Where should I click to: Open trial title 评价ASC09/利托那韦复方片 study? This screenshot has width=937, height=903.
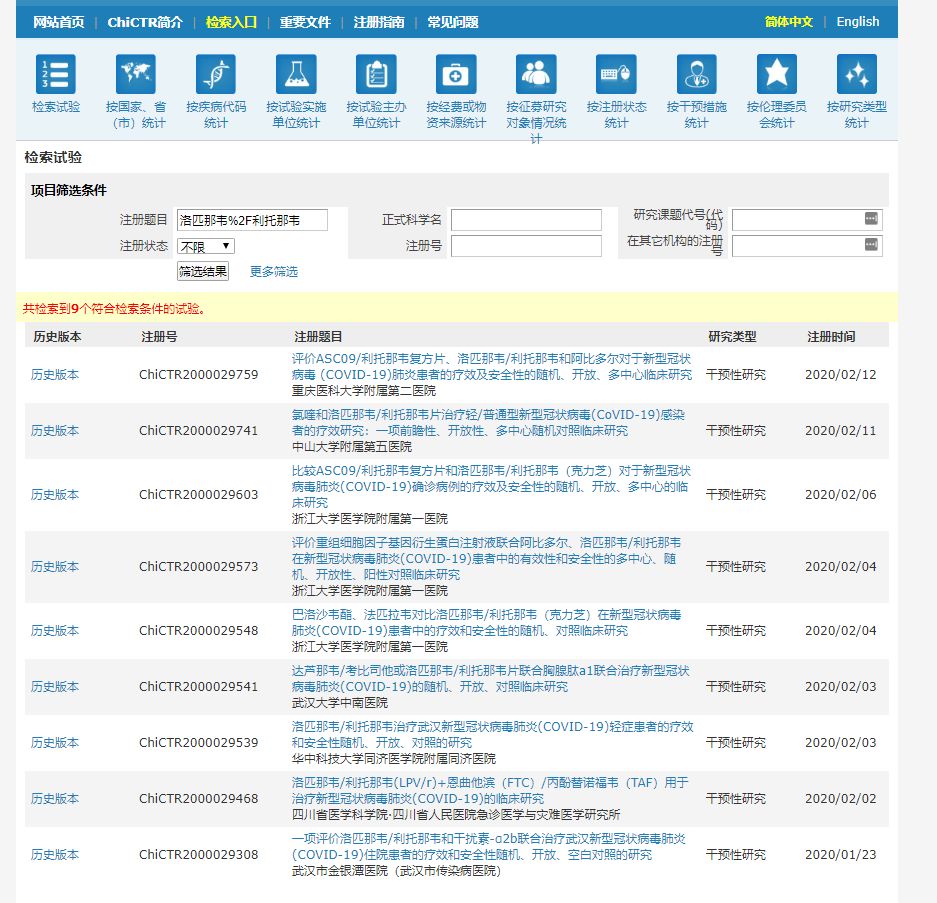491,366
